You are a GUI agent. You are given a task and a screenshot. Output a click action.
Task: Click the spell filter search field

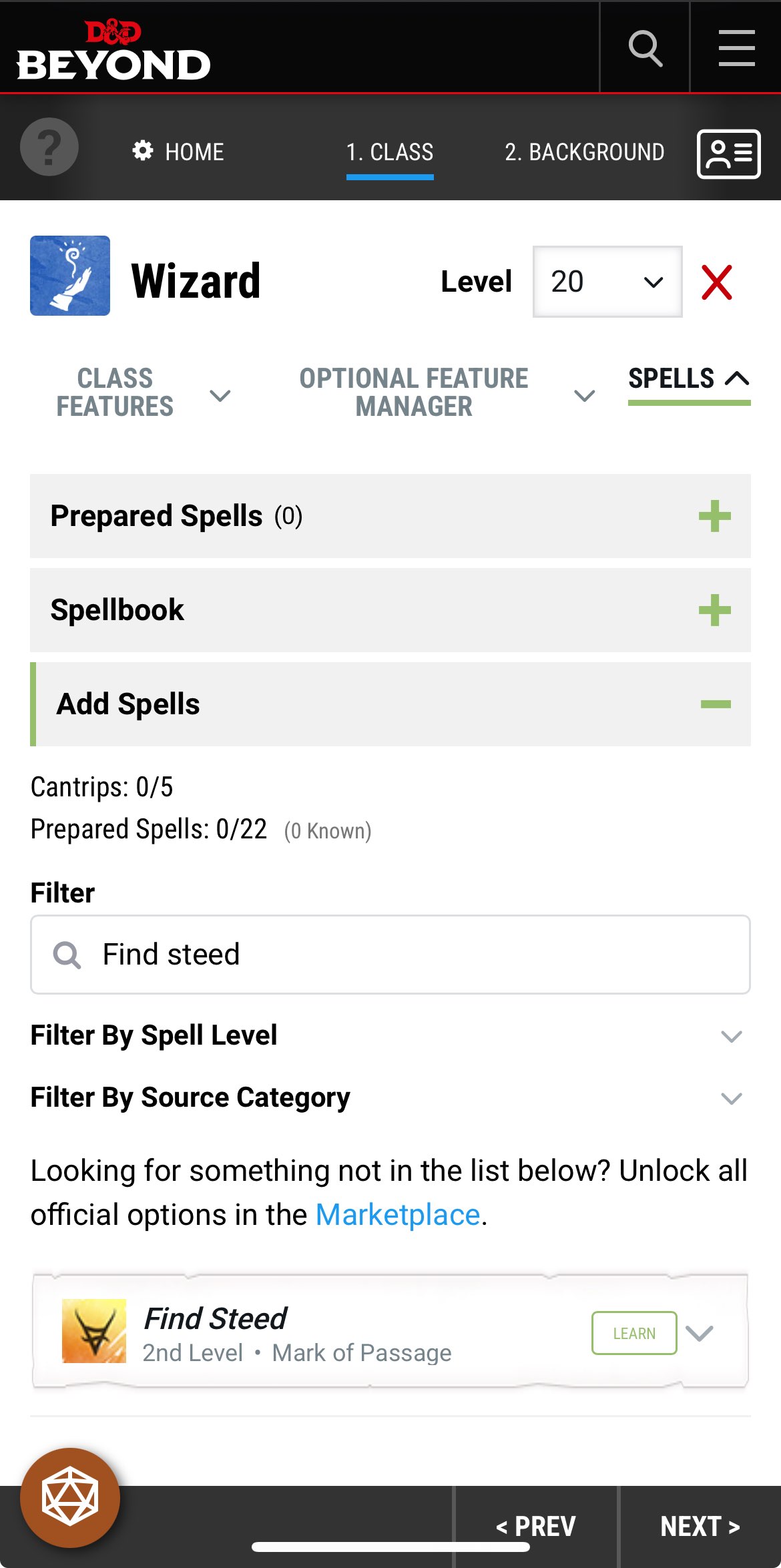[390, 955]
